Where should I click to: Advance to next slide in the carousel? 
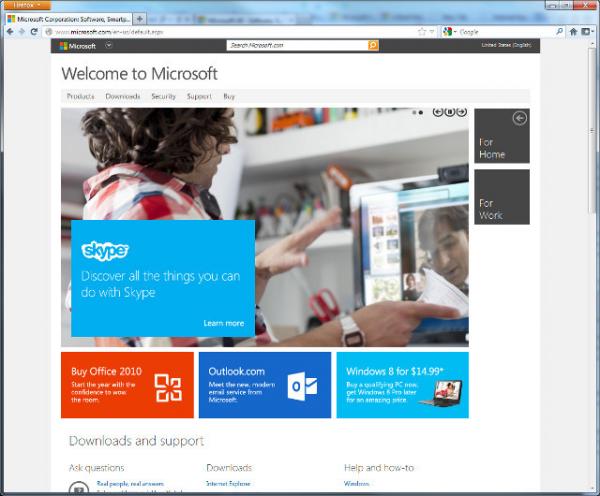[x=462, y=112]
